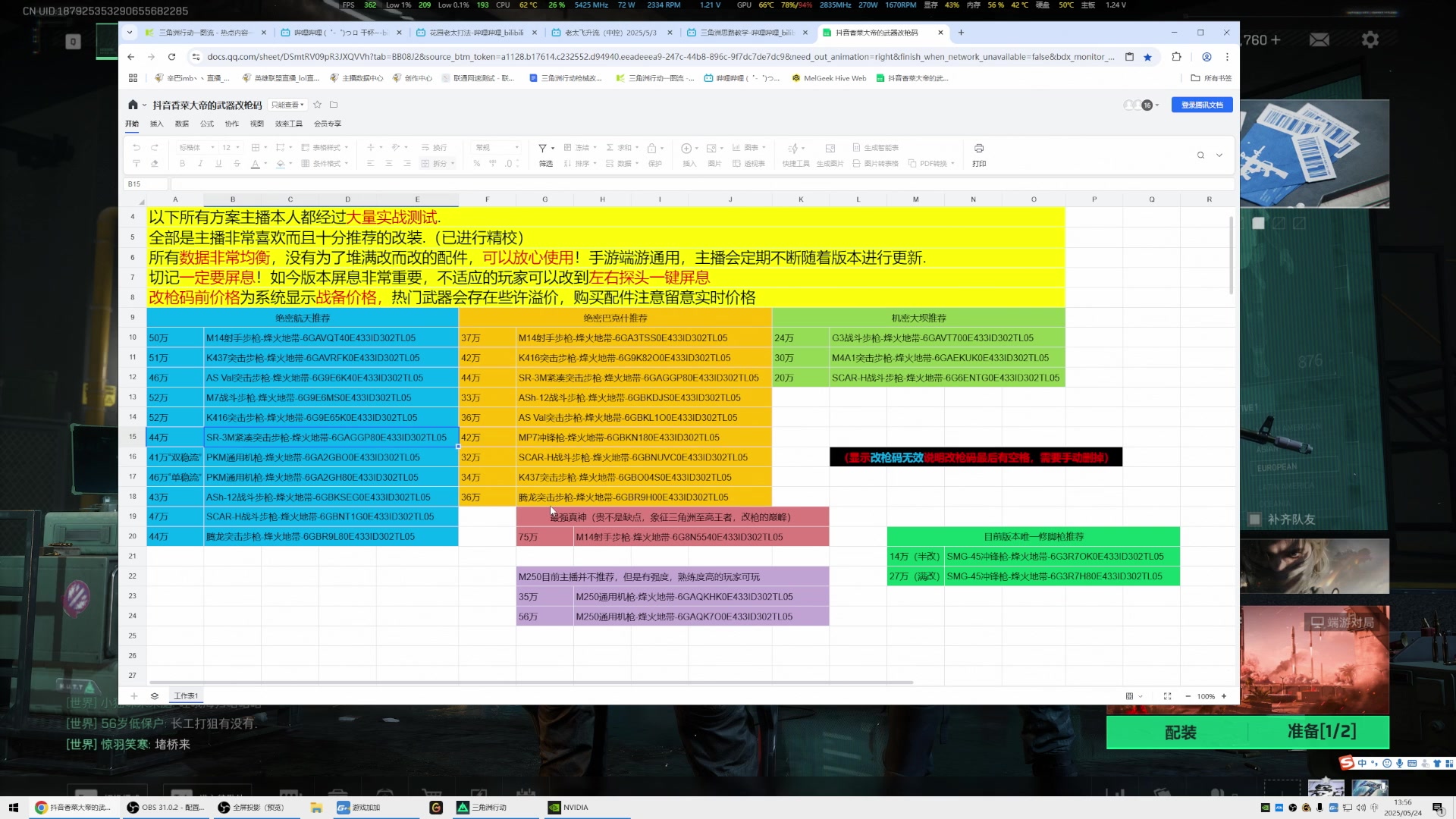Image resolution: width=1456 pixels, height=819 pixels.
Task: Click the redo arrow icon
Action: [155, 148]
